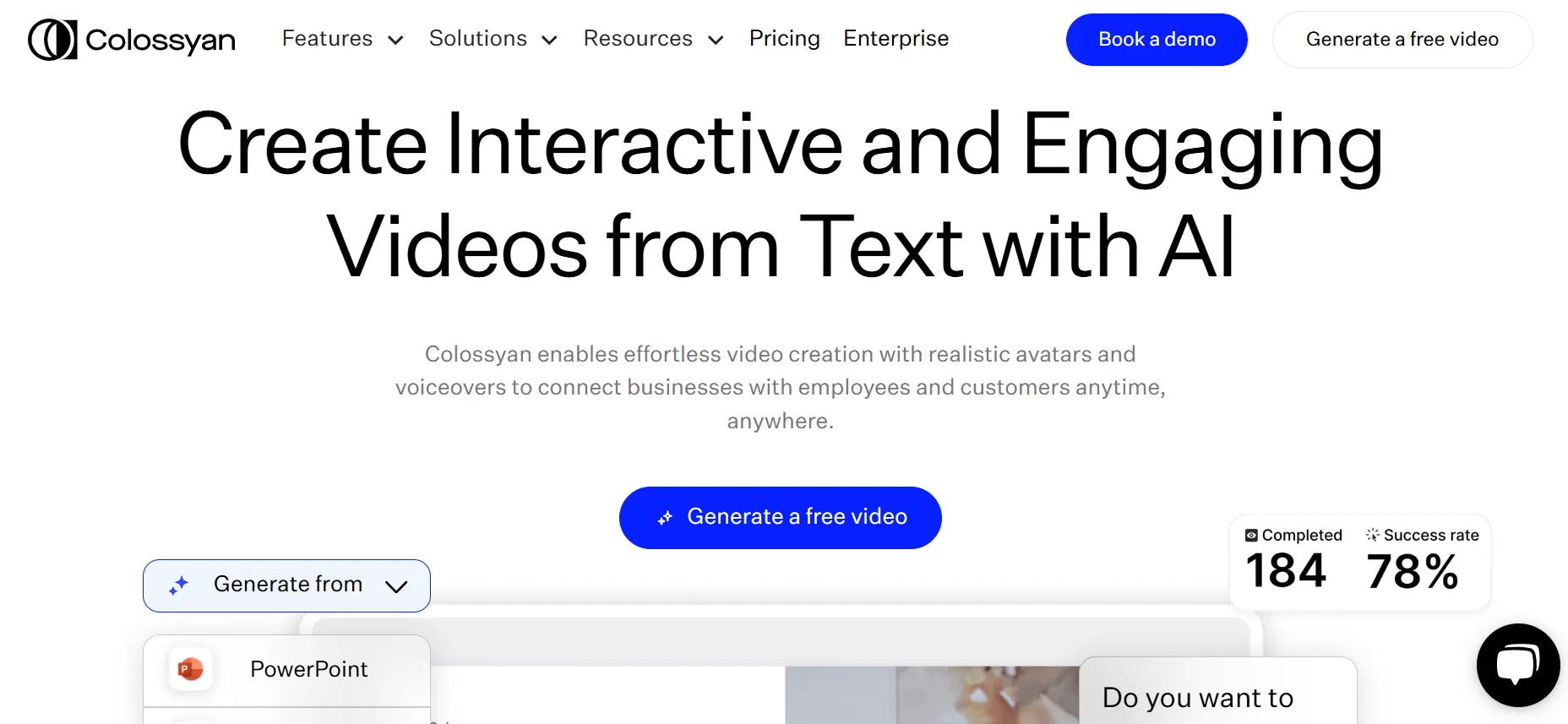Open the live chat widget icon

tap(1518, 665)
